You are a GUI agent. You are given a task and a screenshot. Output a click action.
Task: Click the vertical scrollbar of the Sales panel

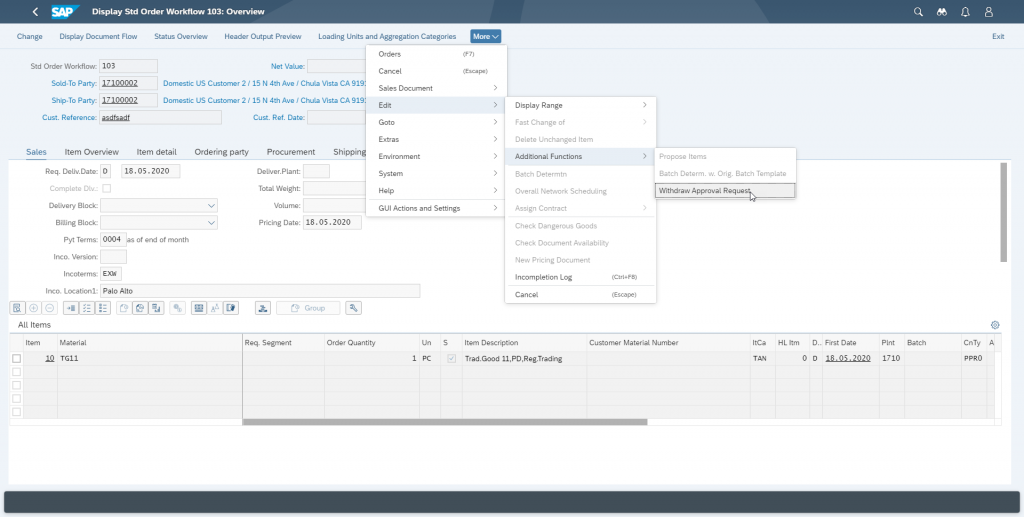pyautogui.click(x=1004, y=213)
